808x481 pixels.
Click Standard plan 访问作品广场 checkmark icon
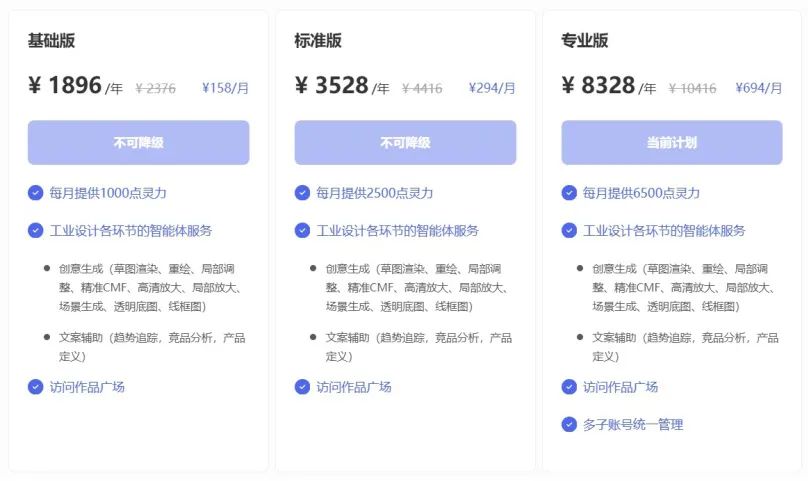302,387
